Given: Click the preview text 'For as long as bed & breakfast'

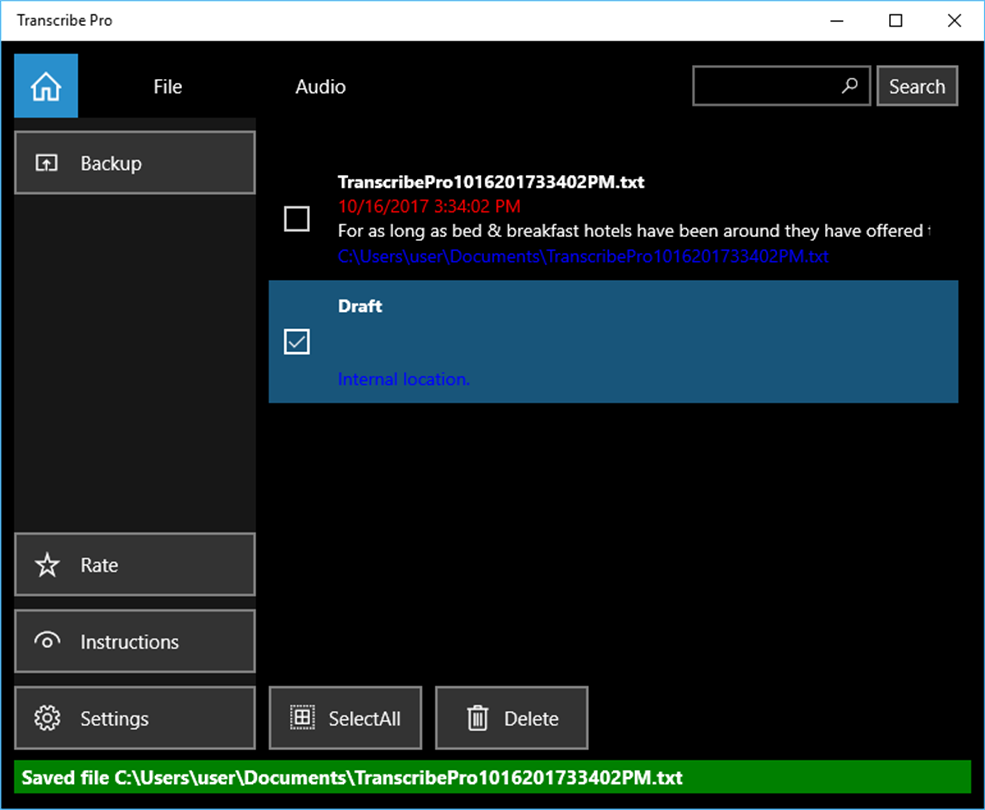Looking at the screenshot, I should pos(634,231).
